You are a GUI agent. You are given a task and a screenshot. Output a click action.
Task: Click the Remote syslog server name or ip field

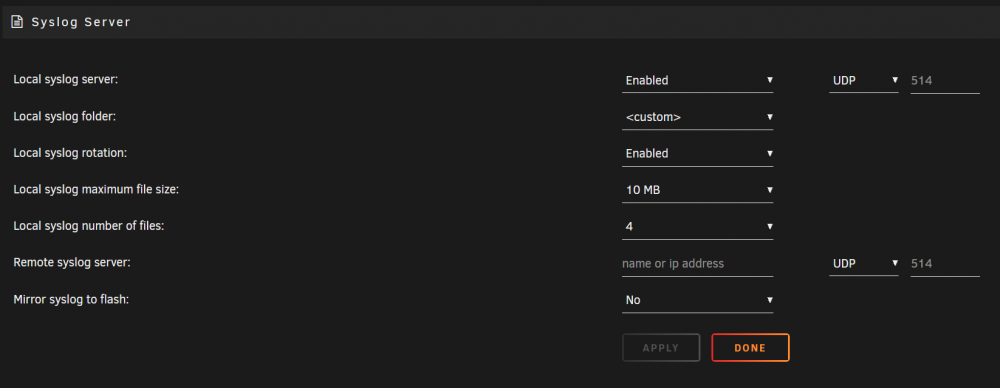[x=698, y=264]
